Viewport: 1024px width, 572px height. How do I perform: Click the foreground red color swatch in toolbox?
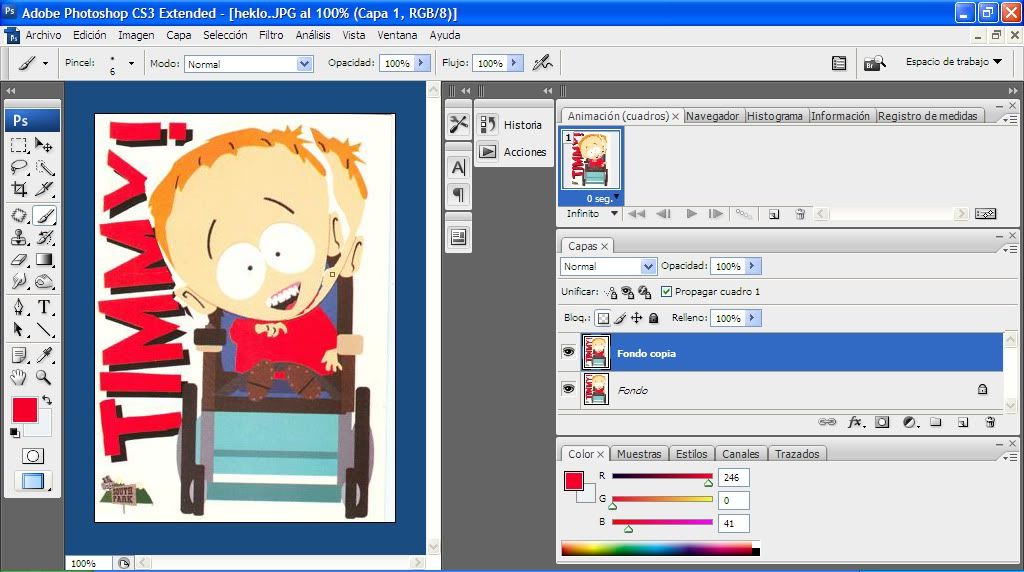pyautogui.click(x=25, y=410)
